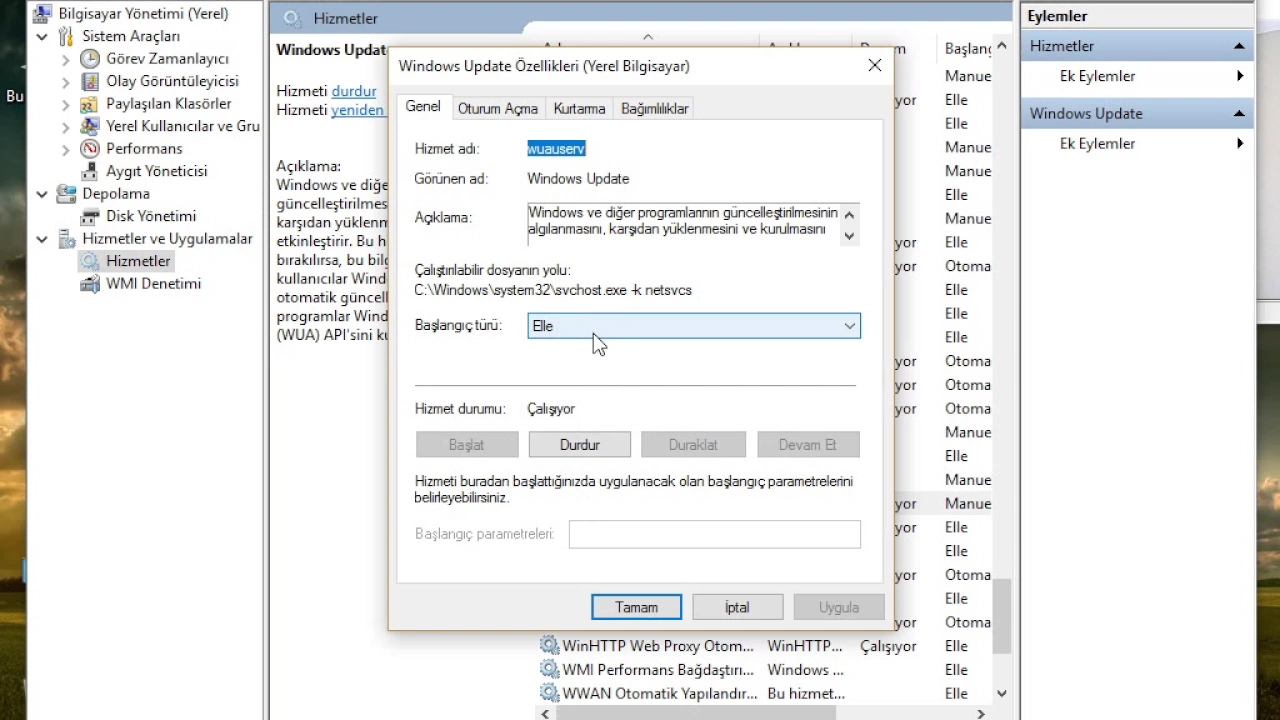Expand the Olay Görüntüleyicisi node arrow

pyautogui.click(x=66, y=81)
